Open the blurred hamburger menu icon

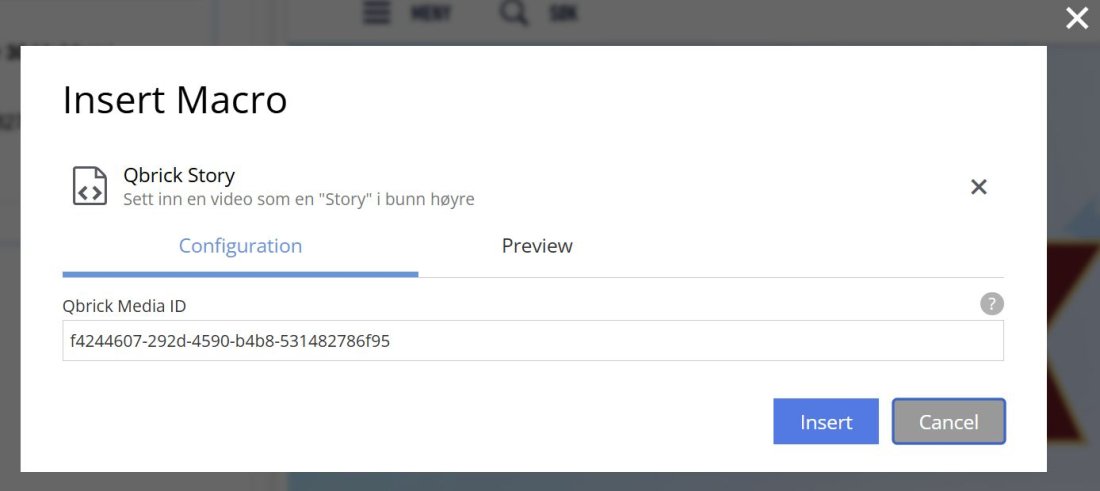[x=377, y=13]
